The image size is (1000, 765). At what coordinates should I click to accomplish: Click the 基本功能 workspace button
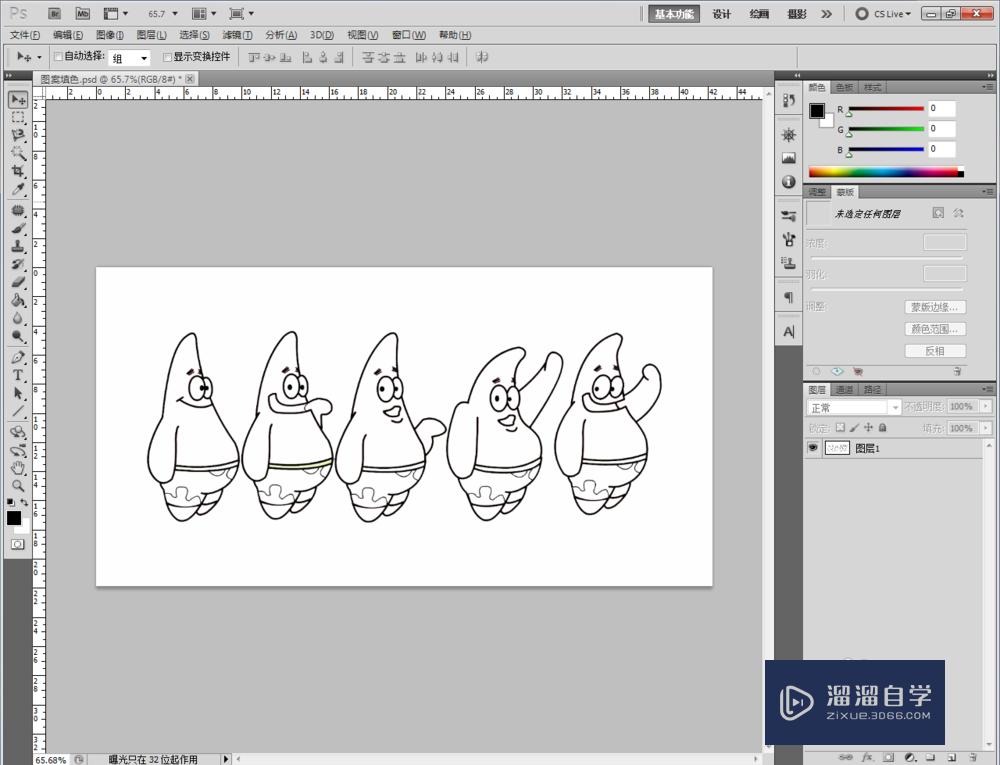click(x=676, y=14)
